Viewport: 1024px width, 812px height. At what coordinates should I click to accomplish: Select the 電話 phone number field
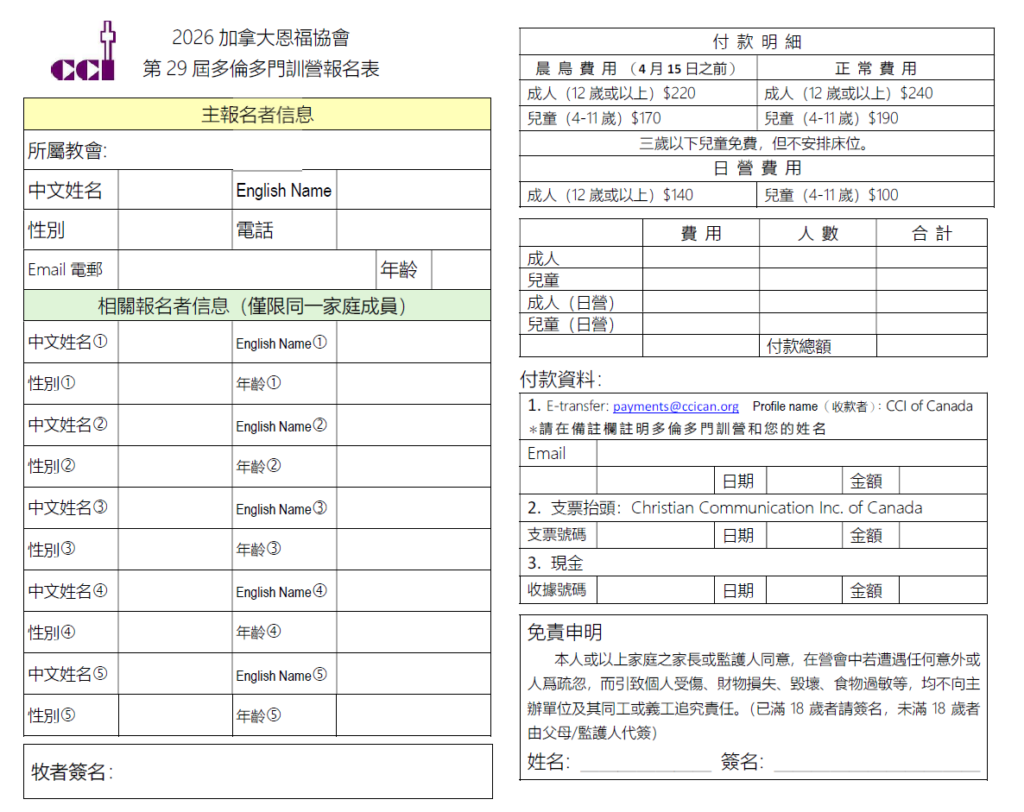click(413, 230)
